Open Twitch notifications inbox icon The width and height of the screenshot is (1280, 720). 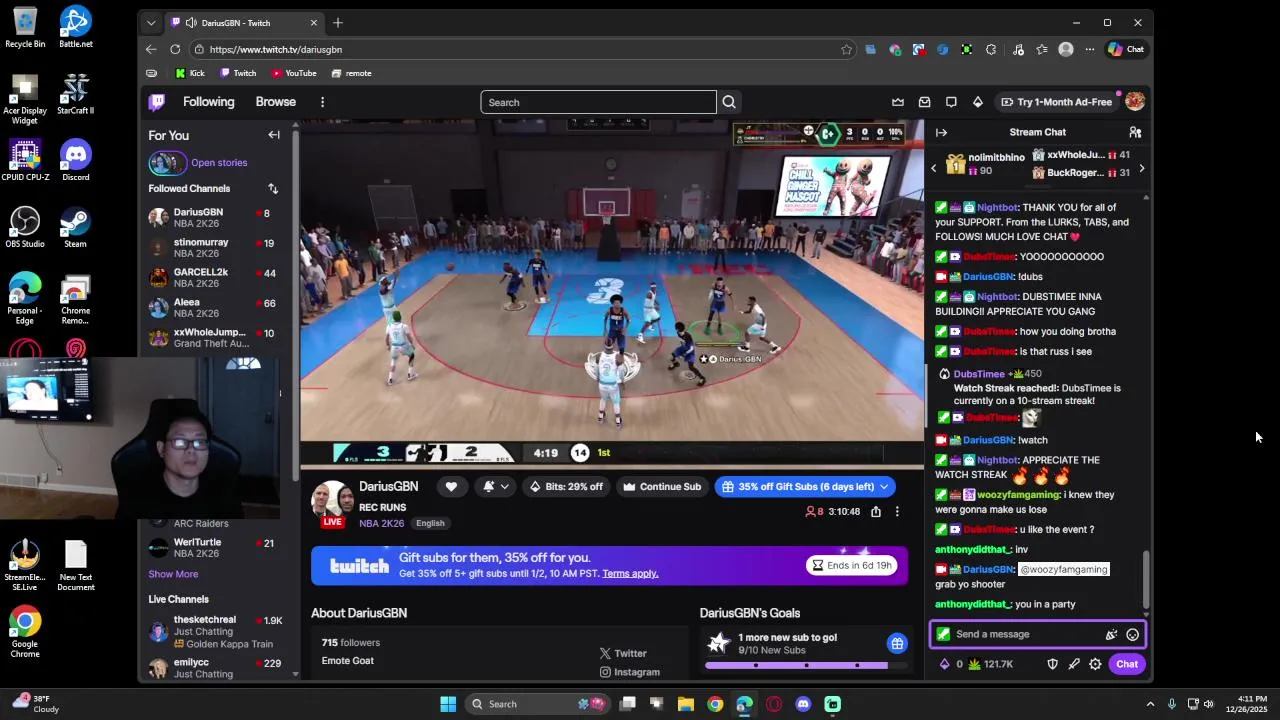coord(924,102)
